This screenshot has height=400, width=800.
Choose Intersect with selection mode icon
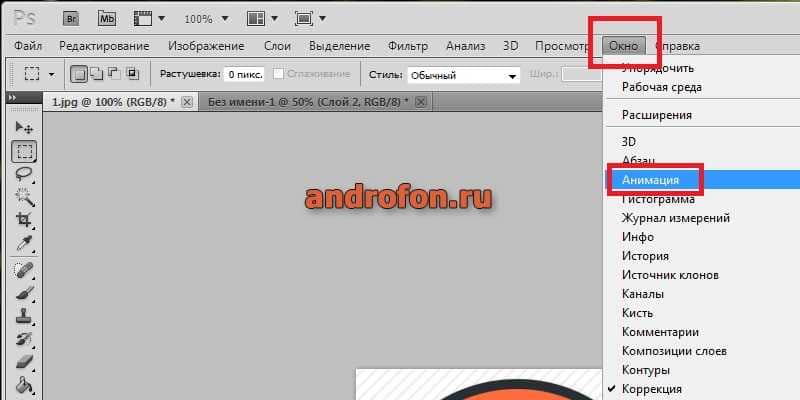click(132, 74)
